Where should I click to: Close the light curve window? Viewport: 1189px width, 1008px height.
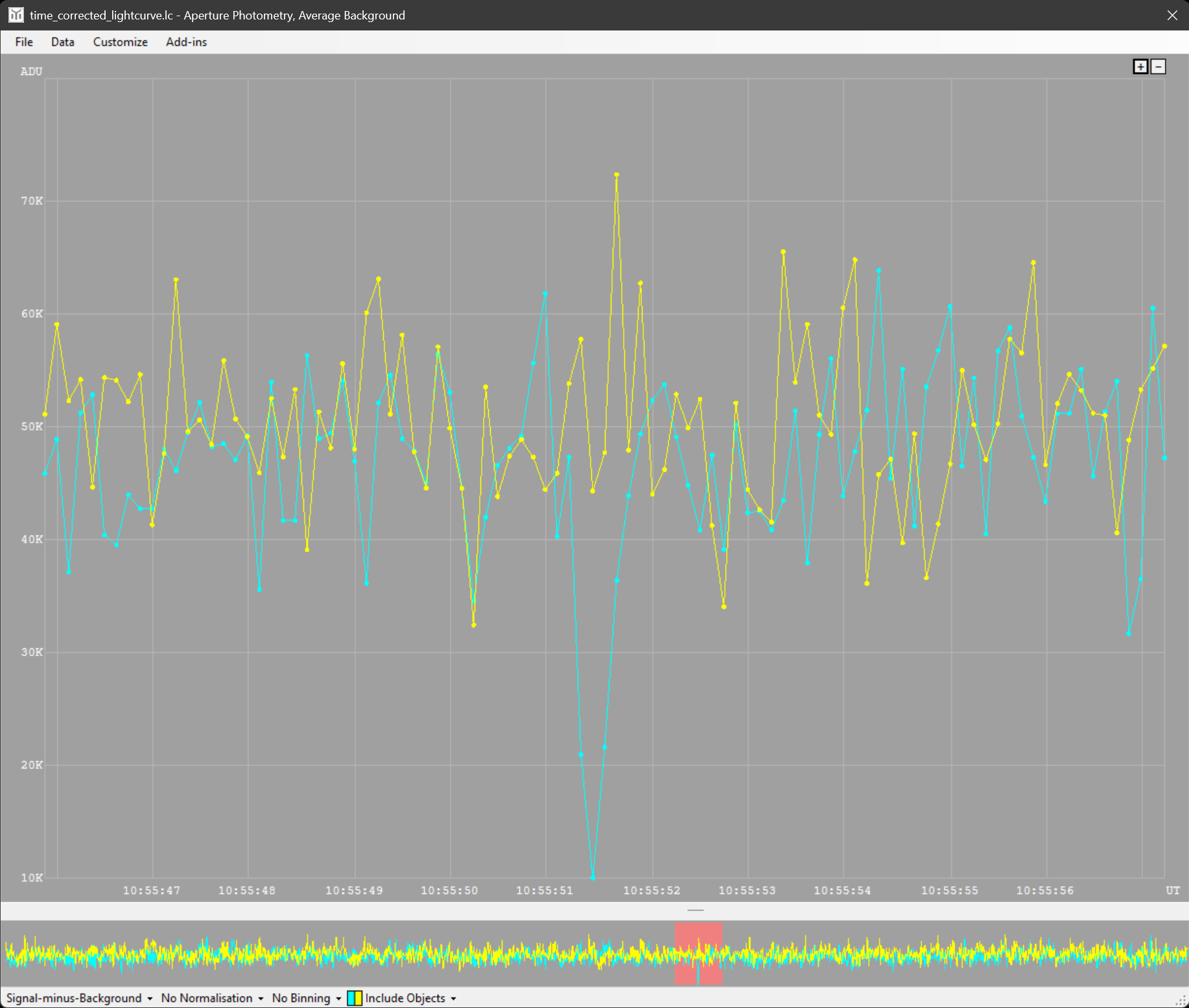point(1172,15)
